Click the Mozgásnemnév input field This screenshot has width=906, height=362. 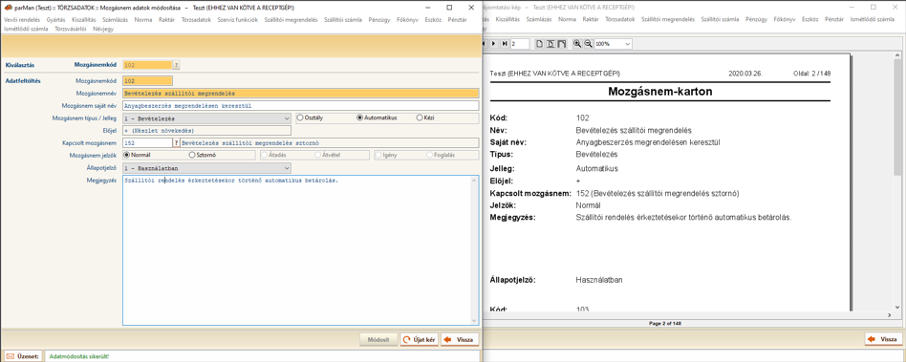[x=300, y=93]
